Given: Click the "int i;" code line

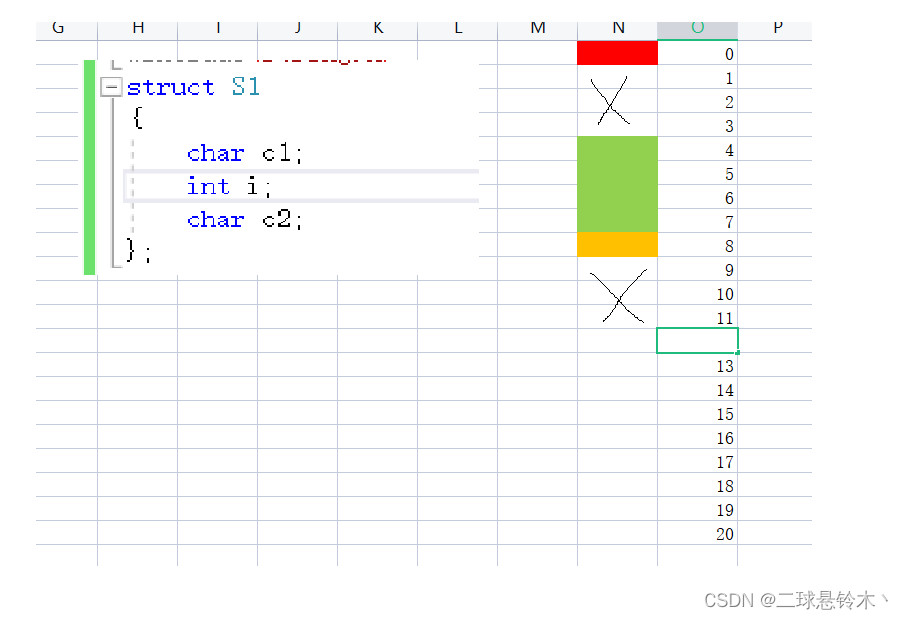Looking at the screenshot, I should click(x=229, y=186).
